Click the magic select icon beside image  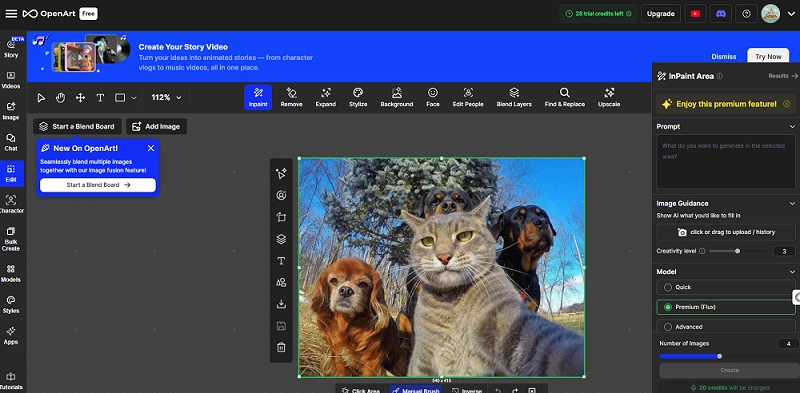coord(281,174)
